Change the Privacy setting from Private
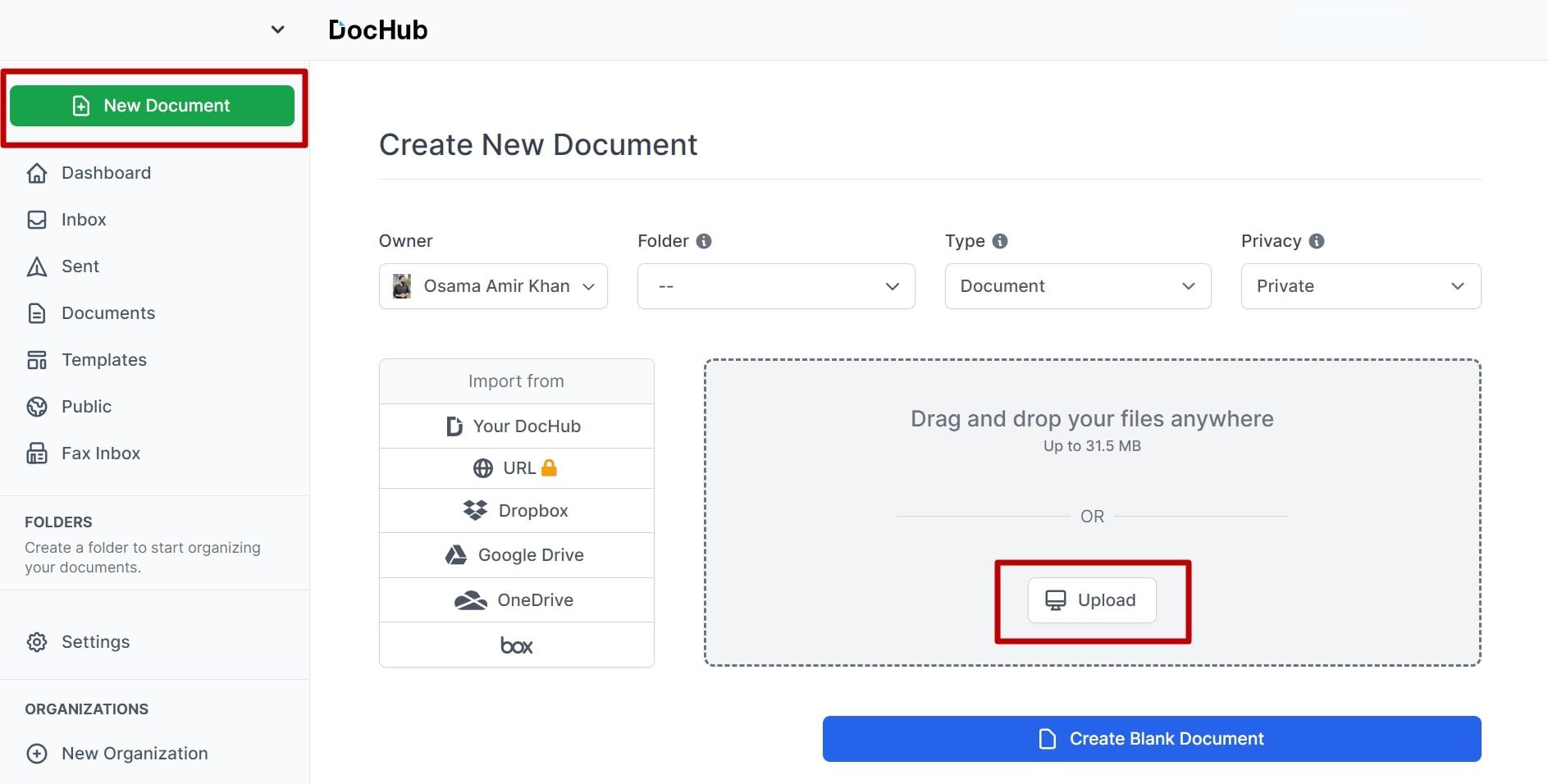 1360,285
